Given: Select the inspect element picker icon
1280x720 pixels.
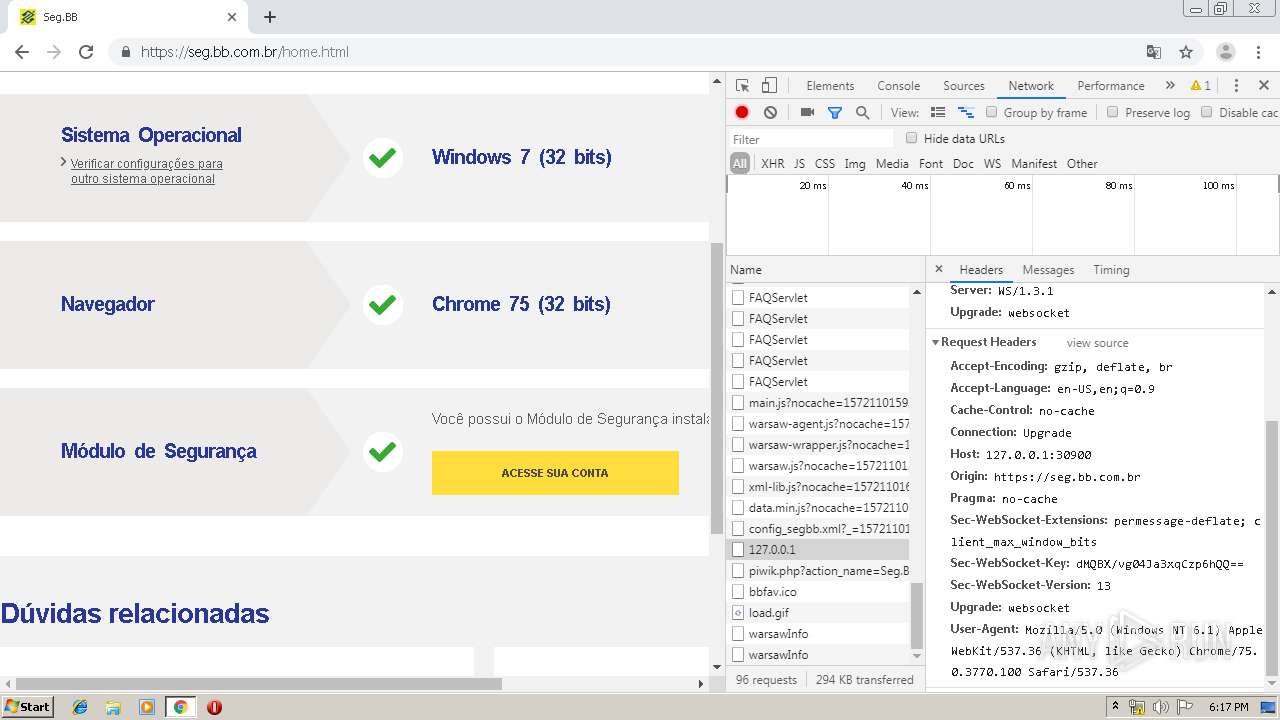Looking at the screenshot, I should [x=742, y=86].
